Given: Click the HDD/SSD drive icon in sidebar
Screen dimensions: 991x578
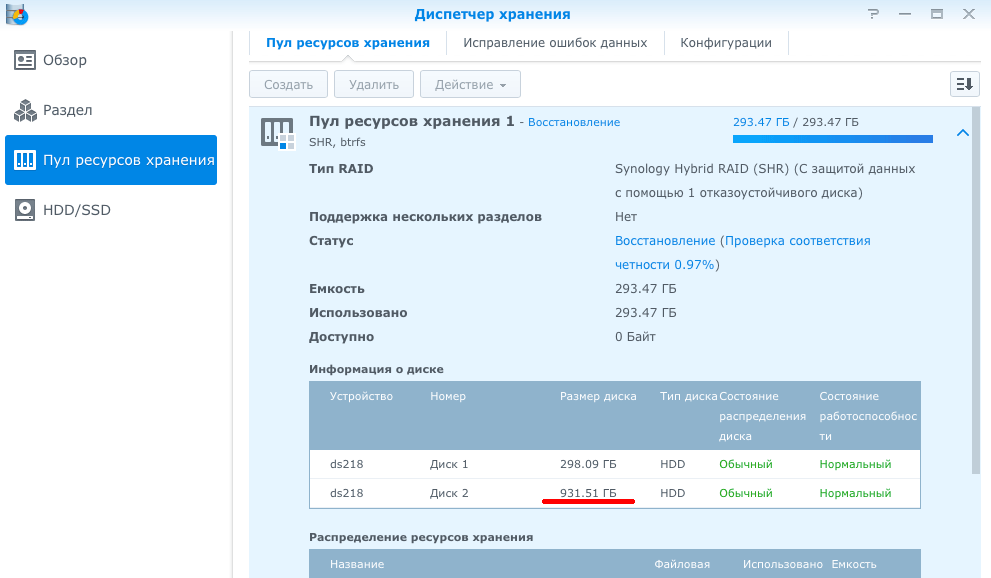Looking at the screenshot, I should (26, 210).
